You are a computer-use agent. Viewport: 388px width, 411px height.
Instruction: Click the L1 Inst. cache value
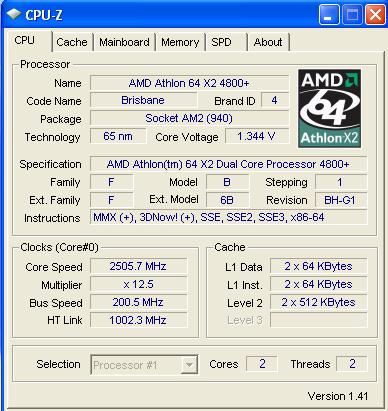pyautogui.click(x=319, y=284)
